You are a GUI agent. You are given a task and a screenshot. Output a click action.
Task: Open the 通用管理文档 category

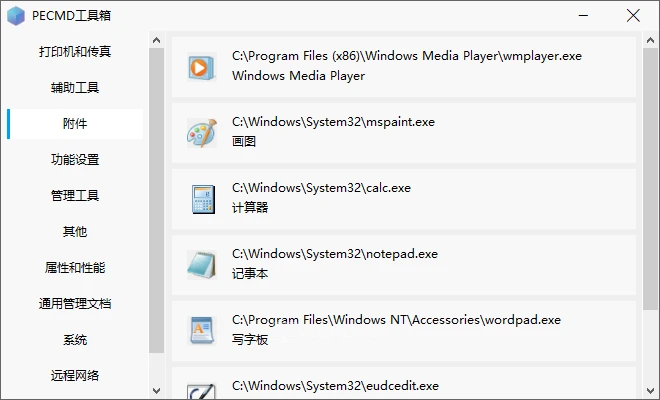75,304
